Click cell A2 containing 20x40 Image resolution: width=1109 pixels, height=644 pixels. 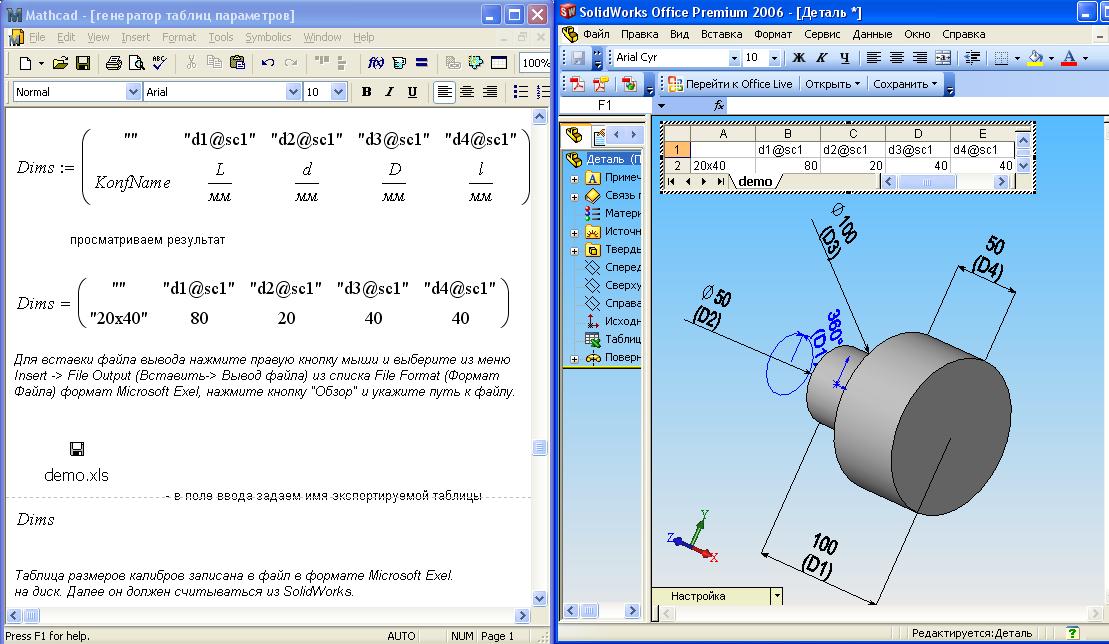[723, 165]
